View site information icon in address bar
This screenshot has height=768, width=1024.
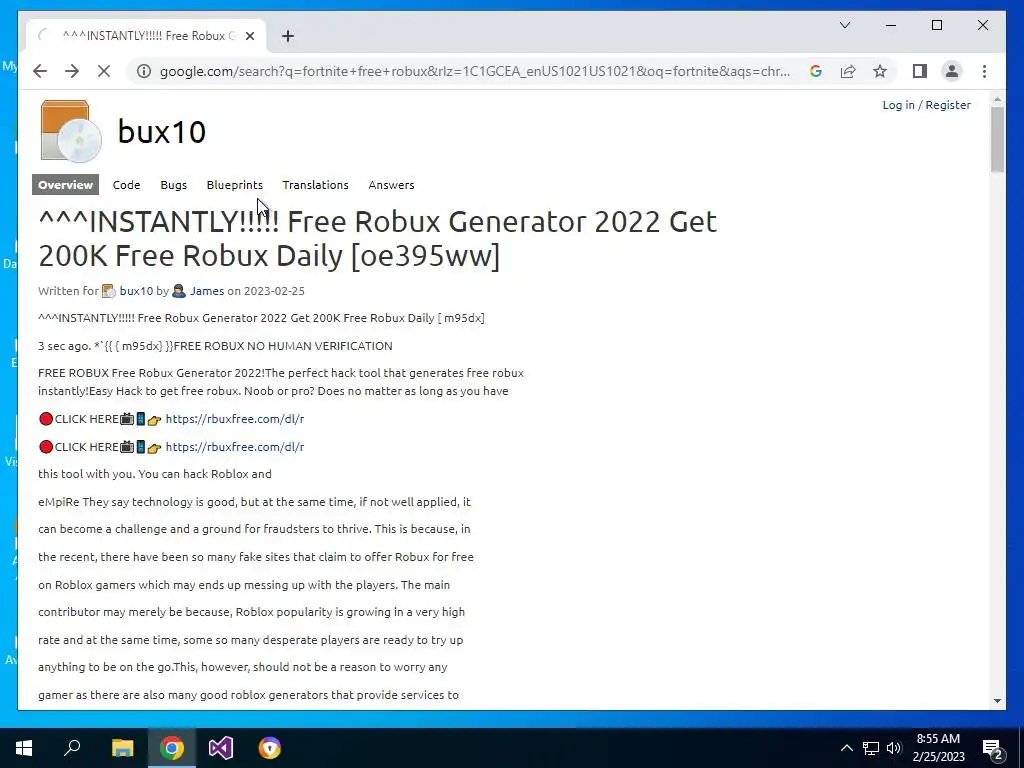(144, 71)
